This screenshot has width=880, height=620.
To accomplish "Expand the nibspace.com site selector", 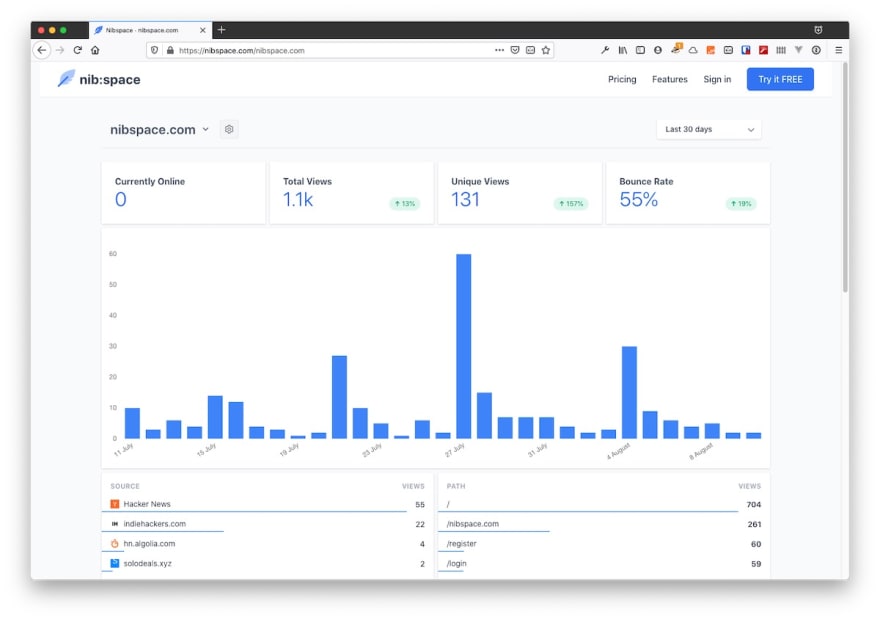I will pyautogui.click(x=205, y=129).
